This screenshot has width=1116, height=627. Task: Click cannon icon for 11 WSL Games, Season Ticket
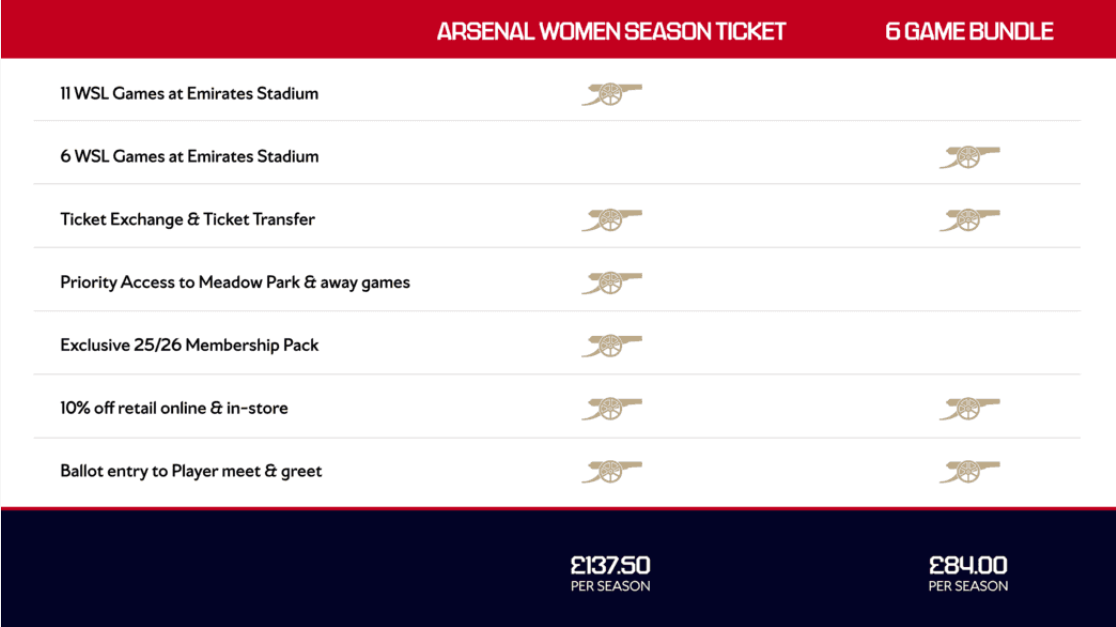tap(611, 94)
